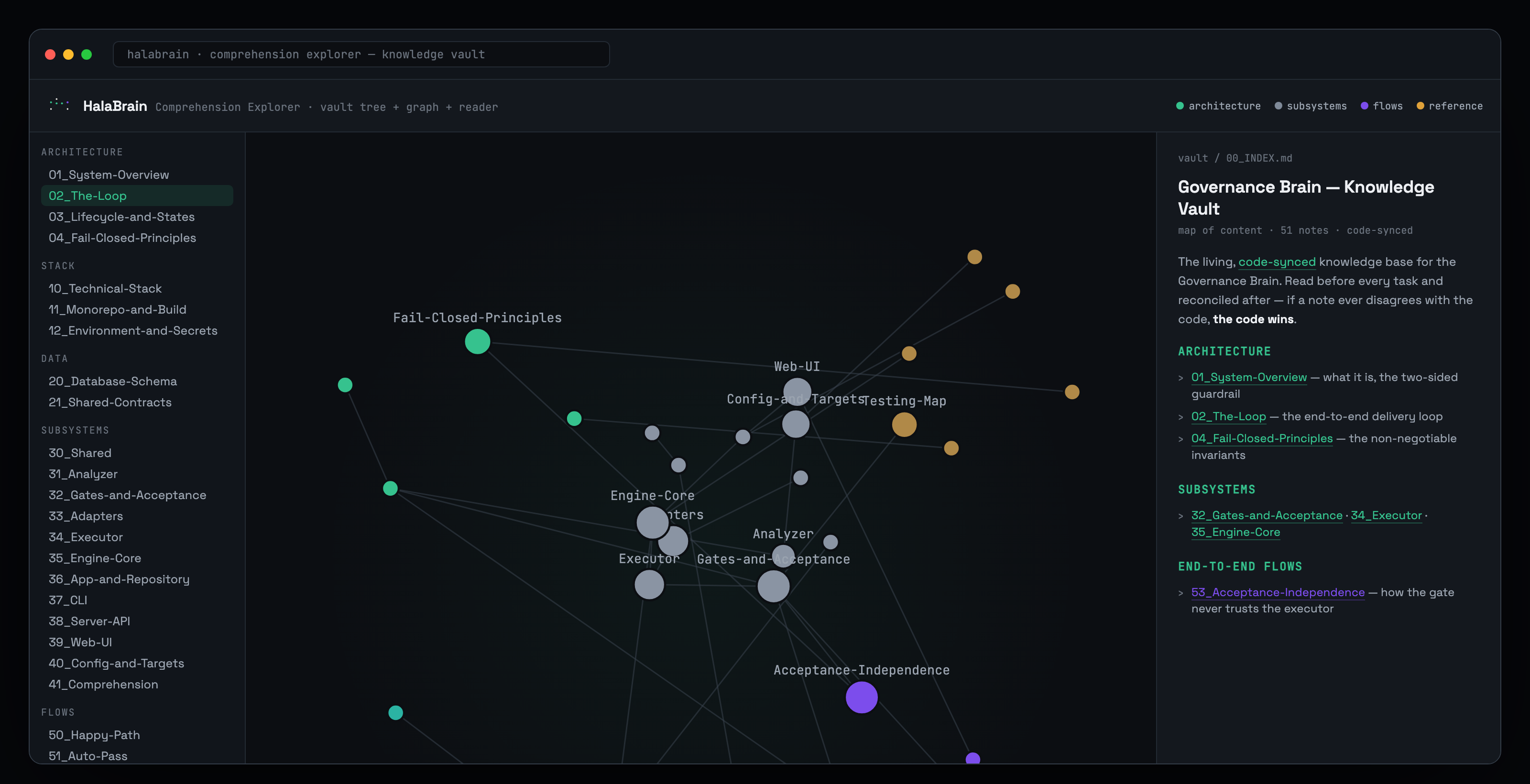1530x784 pixels.
Task: Select the Testing-Map graph node
Action: tap(904, 425)
